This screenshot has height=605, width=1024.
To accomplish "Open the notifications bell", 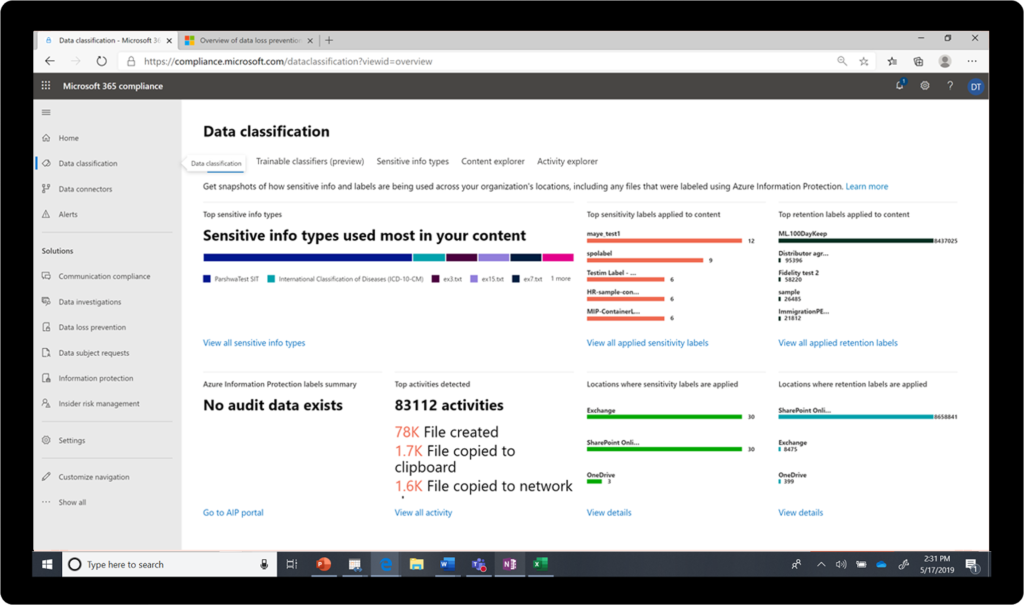I will coord(899,86).
